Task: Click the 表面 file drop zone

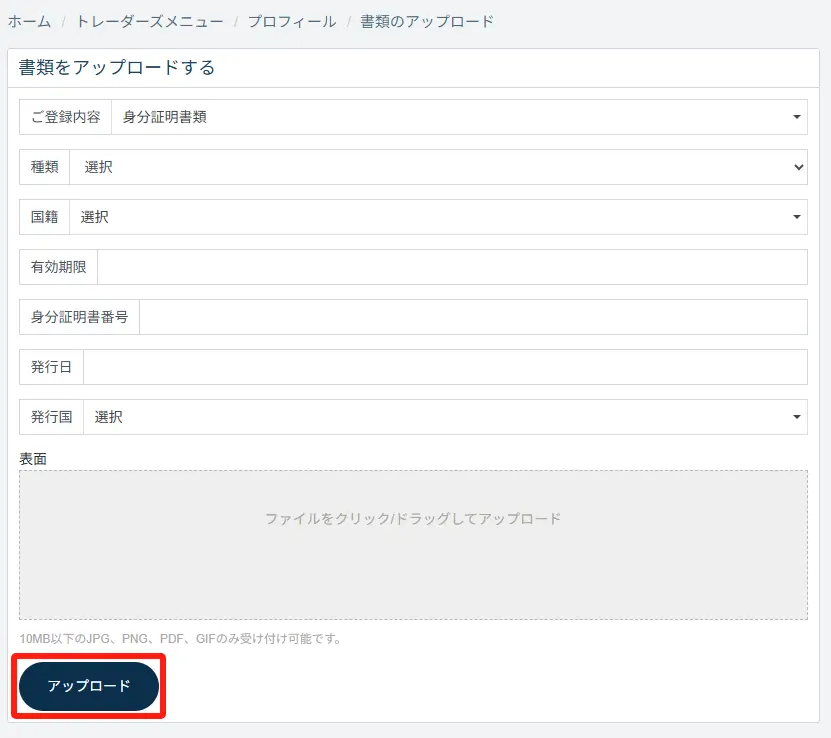Action: click(413, 544)
